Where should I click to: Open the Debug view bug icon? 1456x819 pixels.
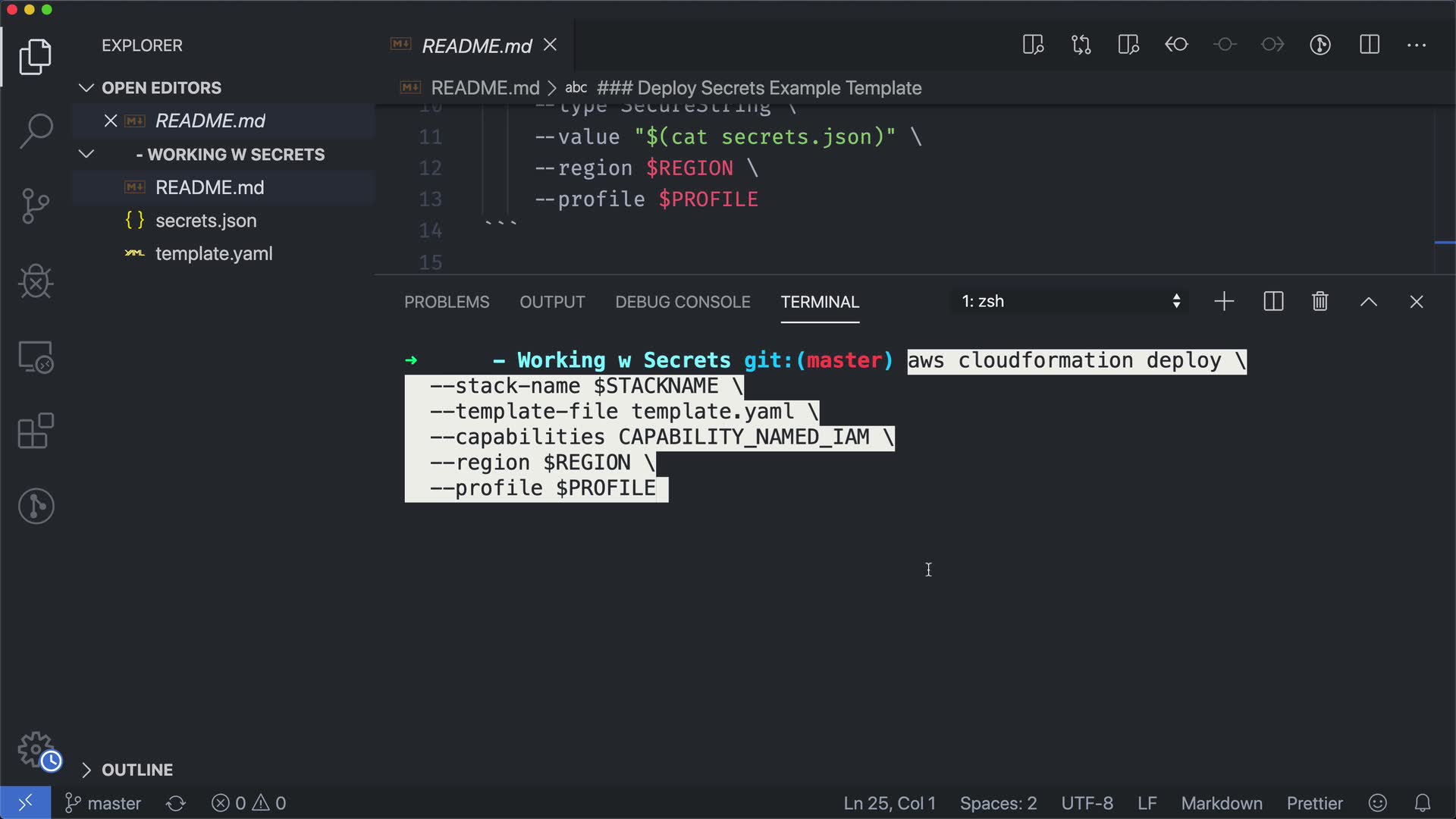tap(36, 282)
